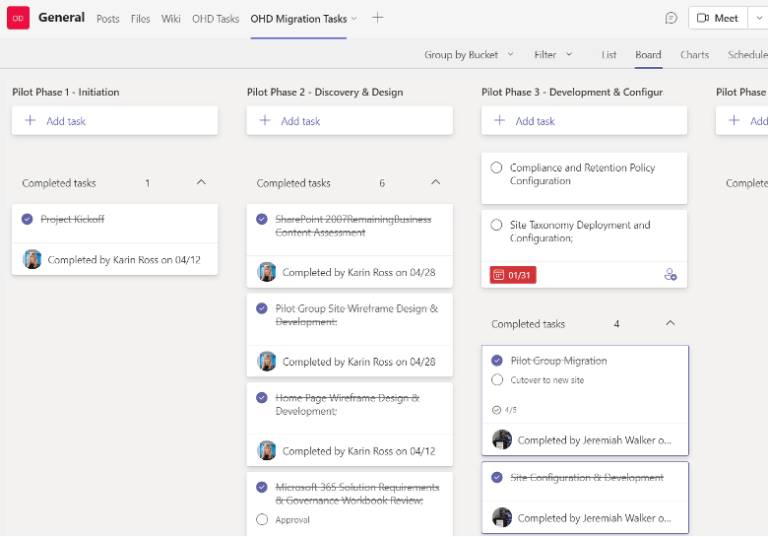Add a new tab with plus icon
This screenshot has height=537, width=768.
[377, 18]
